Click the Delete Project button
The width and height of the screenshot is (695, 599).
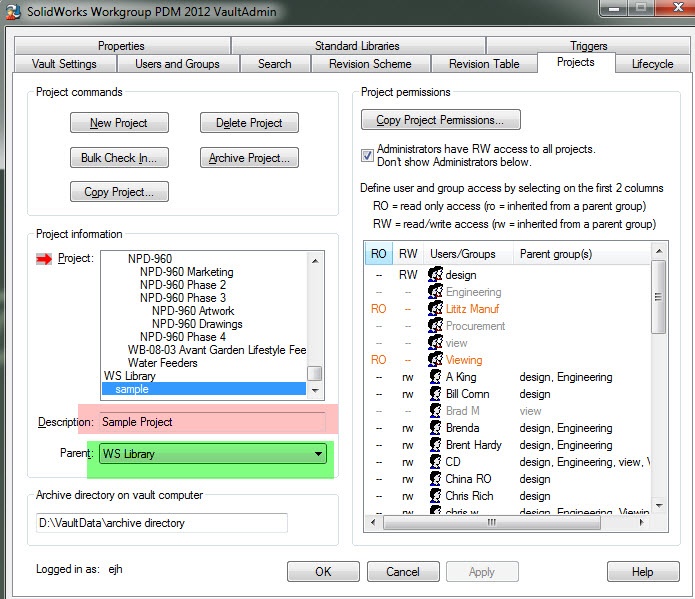pyautogui.click(x=249, y=123)
